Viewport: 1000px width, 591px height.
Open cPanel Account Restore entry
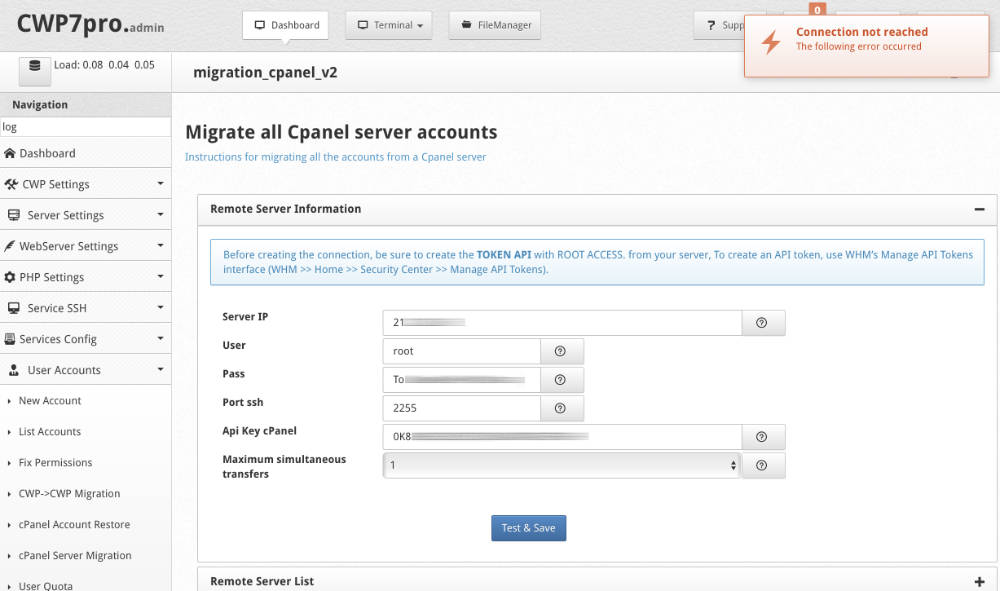click(75, 525)
